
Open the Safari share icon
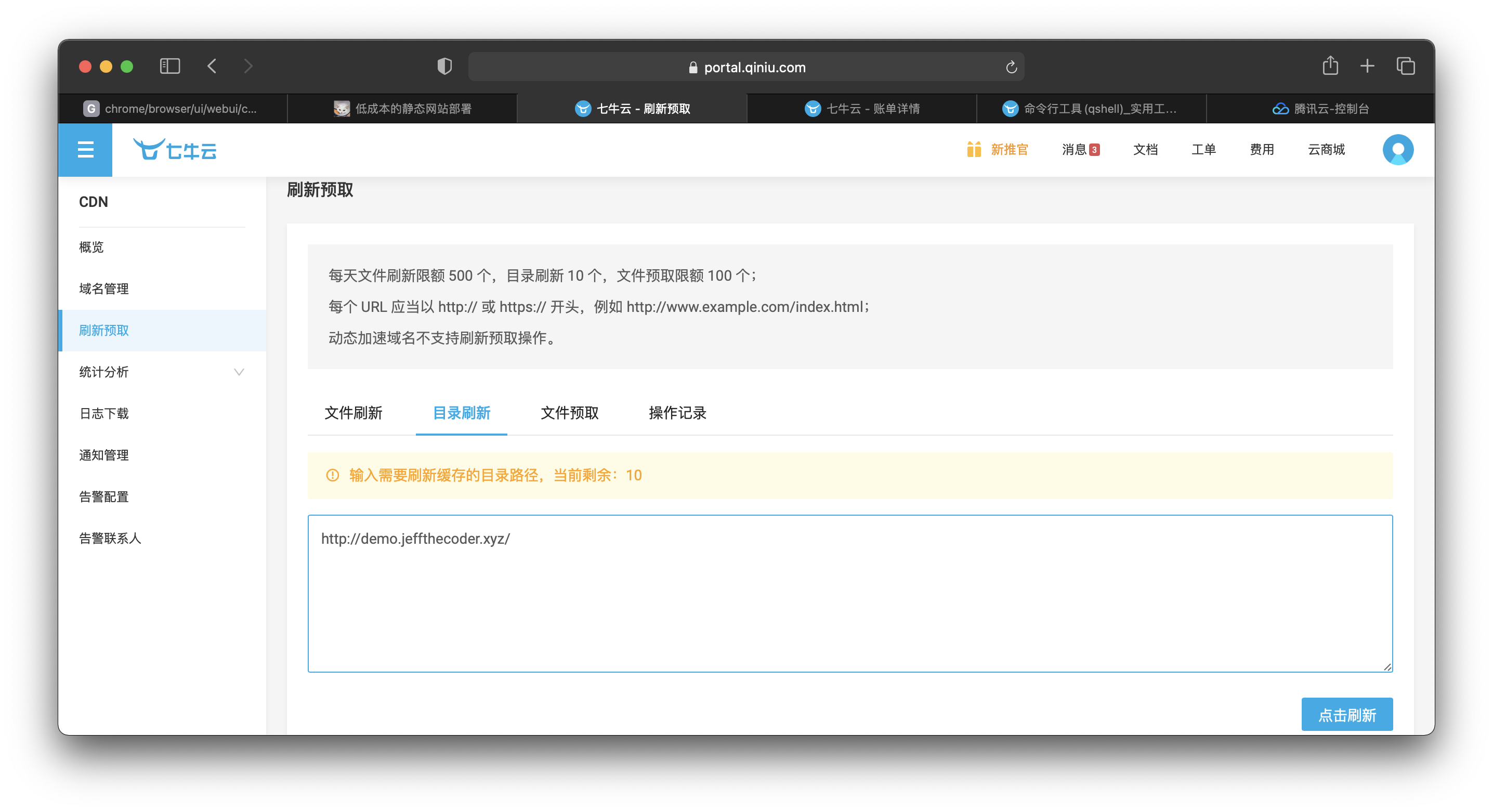click(x=1330, y=66)
